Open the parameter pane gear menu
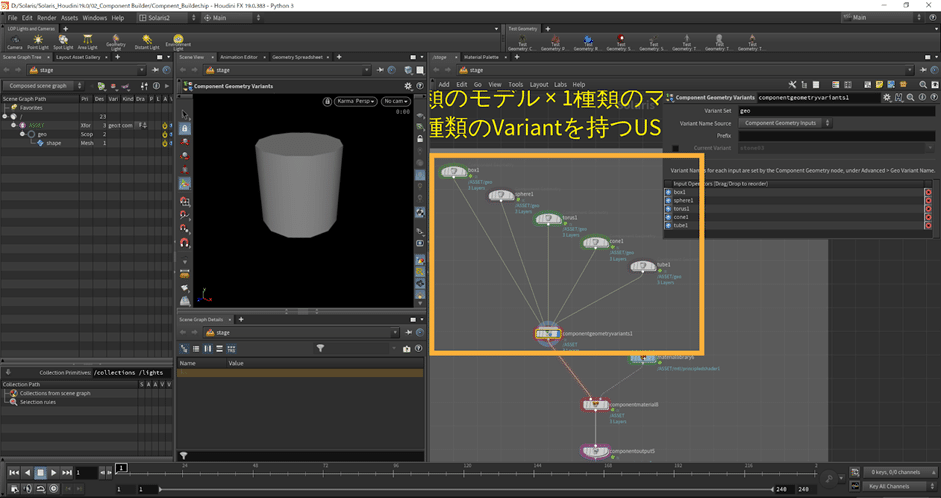 tap(886, 97)
